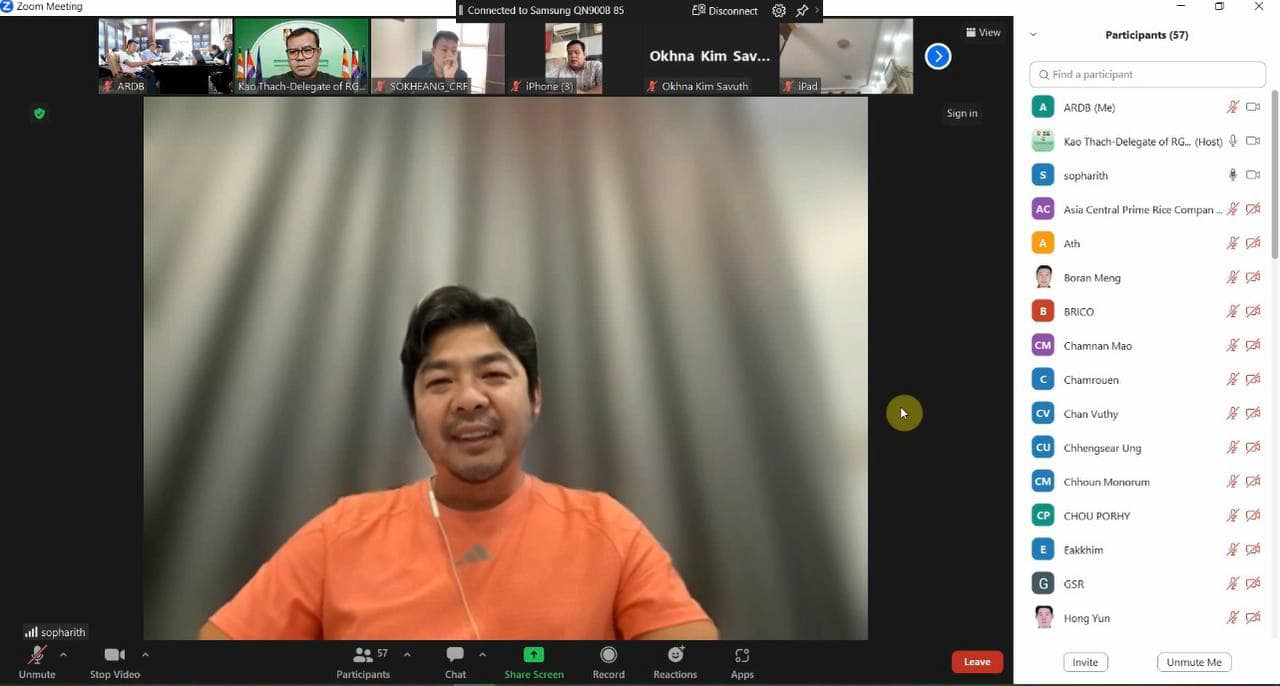Open the View layout menu
The width and height of the screenshot is (1280, 686).
(x=983, y=33)
